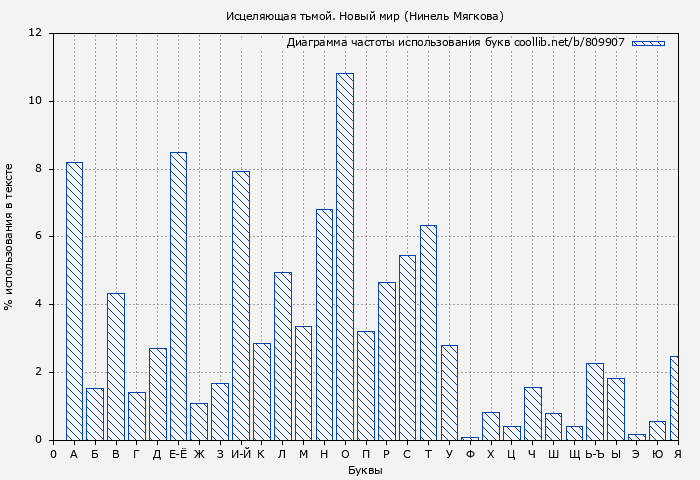Select the bar for letter Л
700x480 pixels.
point(282,356)
